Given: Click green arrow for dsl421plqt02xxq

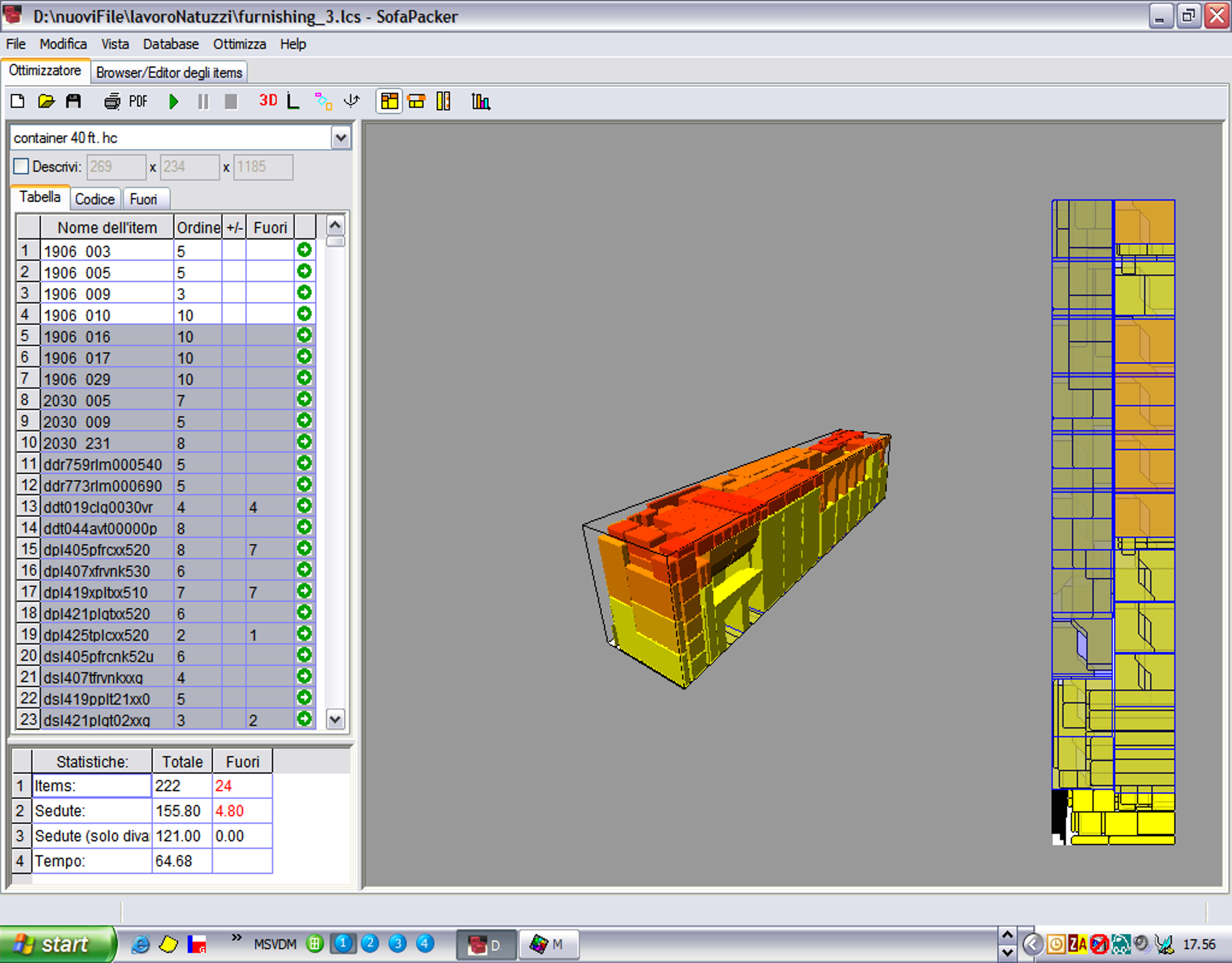Looking at the screenshot, I should 305,719.
